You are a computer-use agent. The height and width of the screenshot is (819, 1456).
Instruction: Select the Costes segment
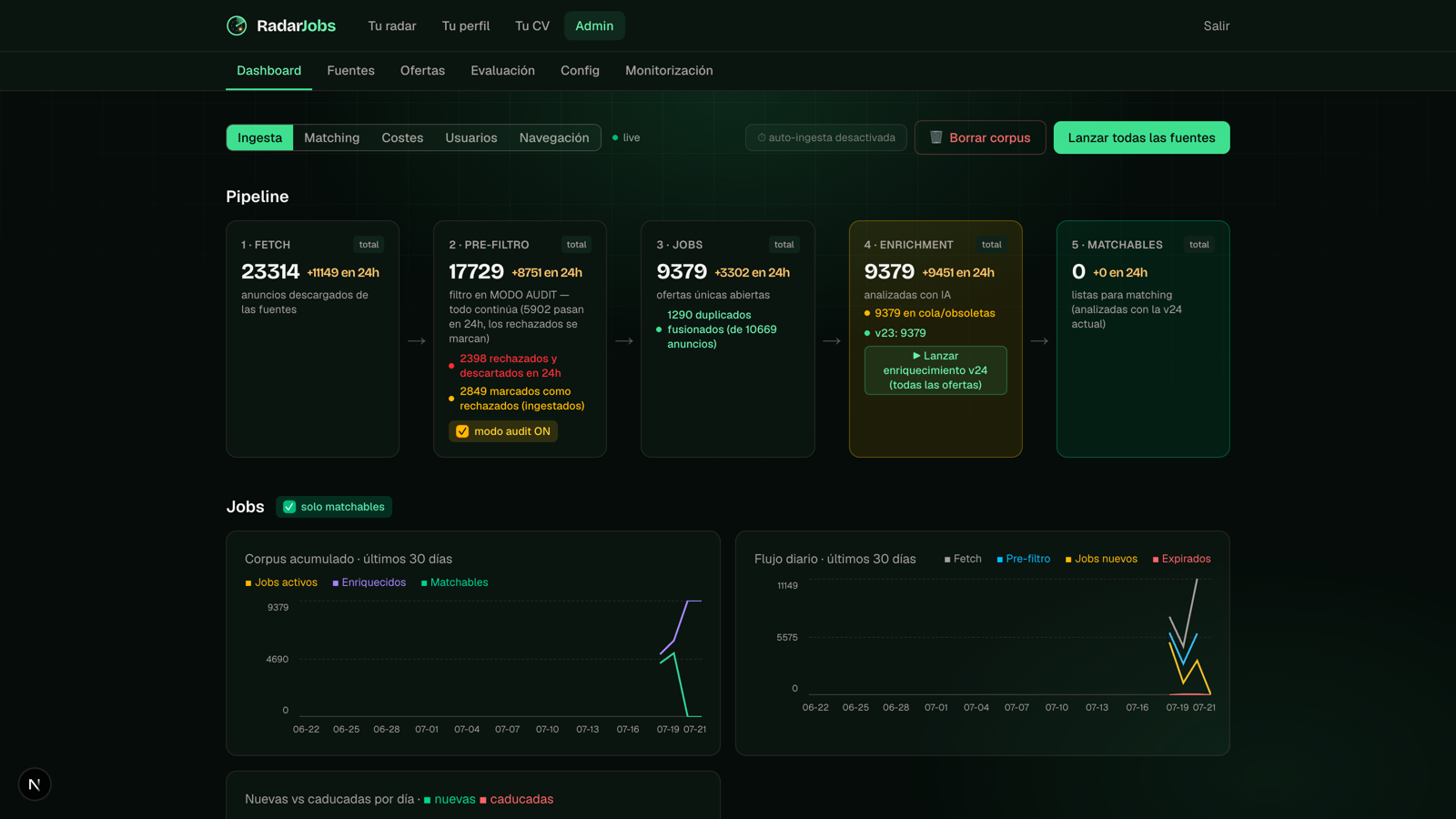point(402,137)
